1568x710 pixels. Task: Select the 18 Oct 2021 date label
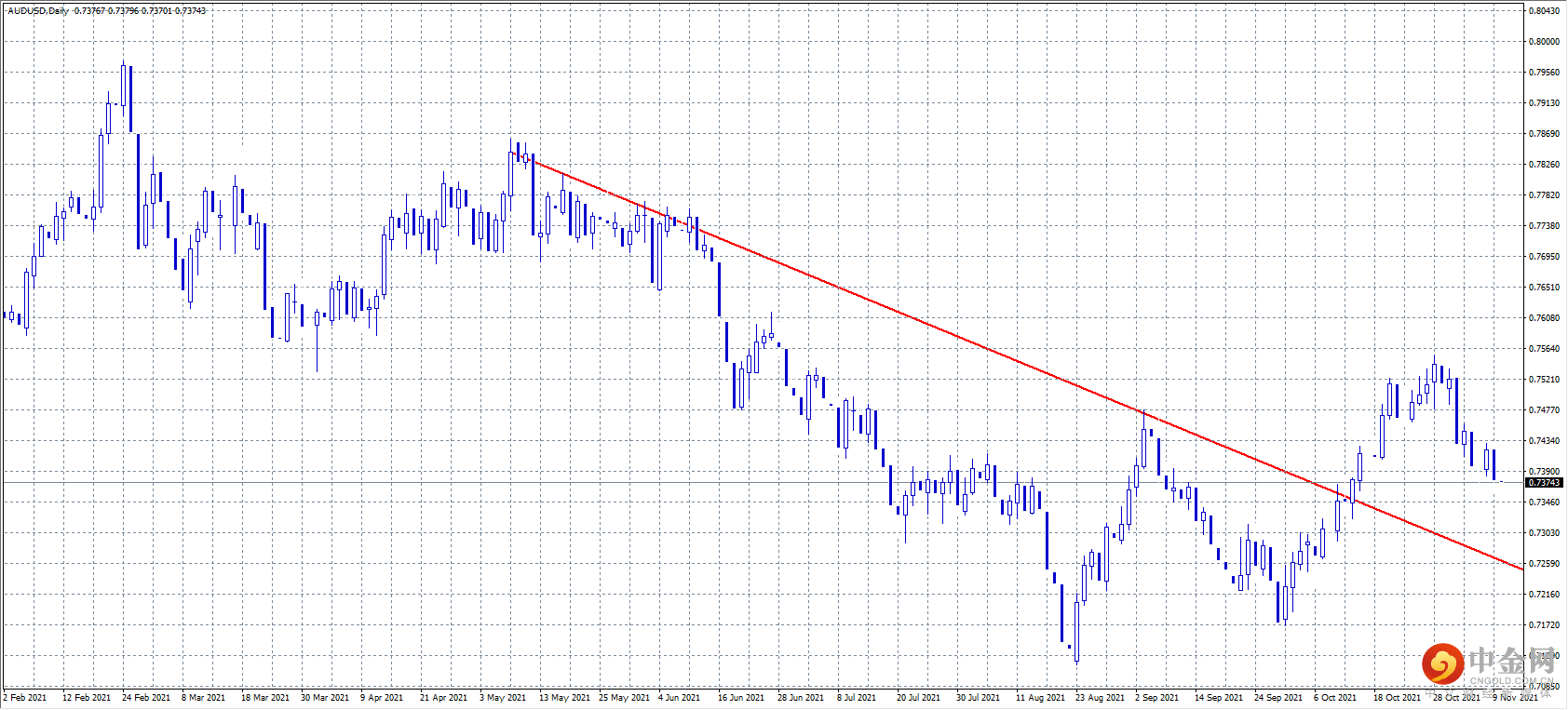1398,698
